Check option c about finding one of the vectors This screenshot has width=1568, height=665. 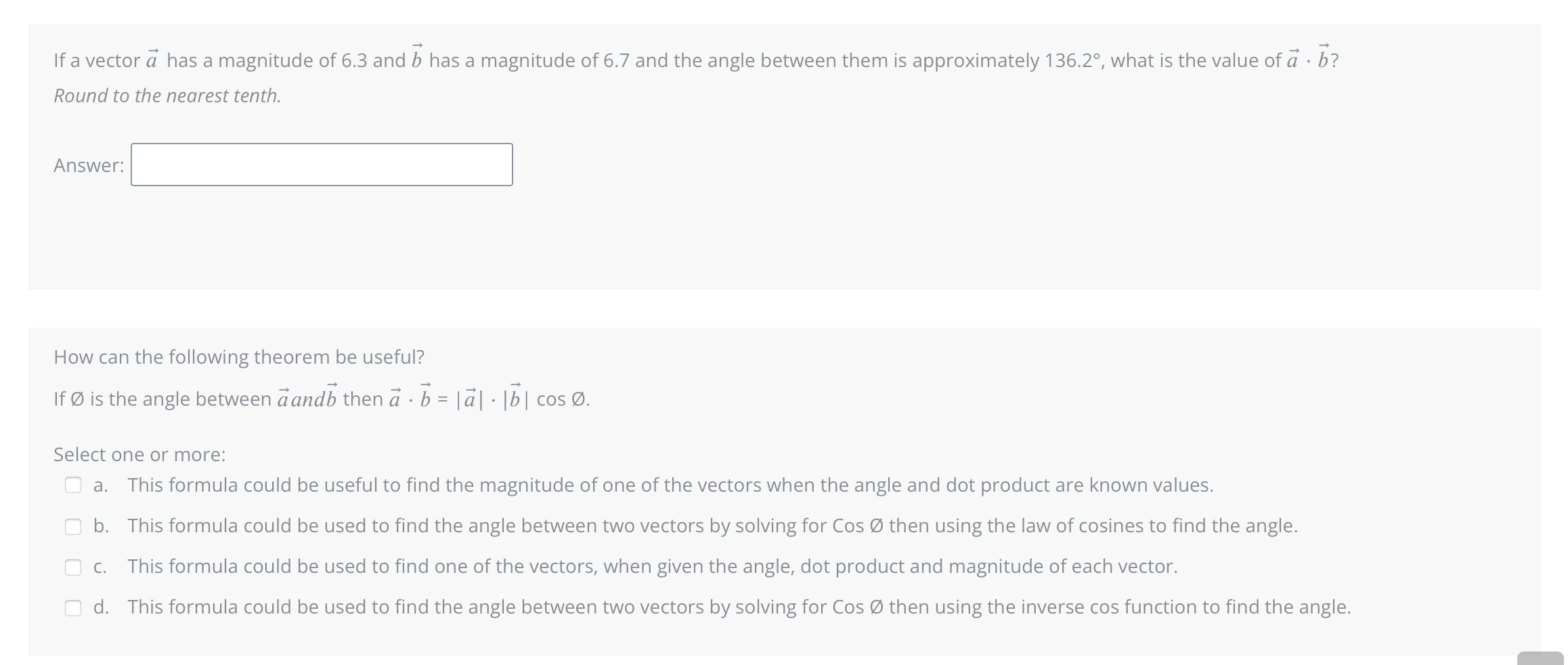74,567
